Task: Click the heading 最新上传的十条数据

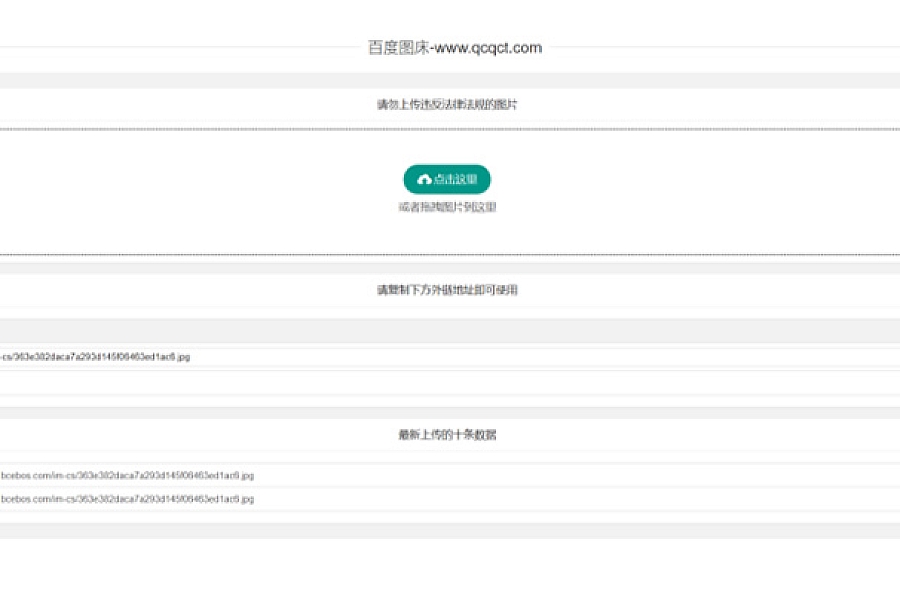Action: pyautogui.click(x=447, y=435)
